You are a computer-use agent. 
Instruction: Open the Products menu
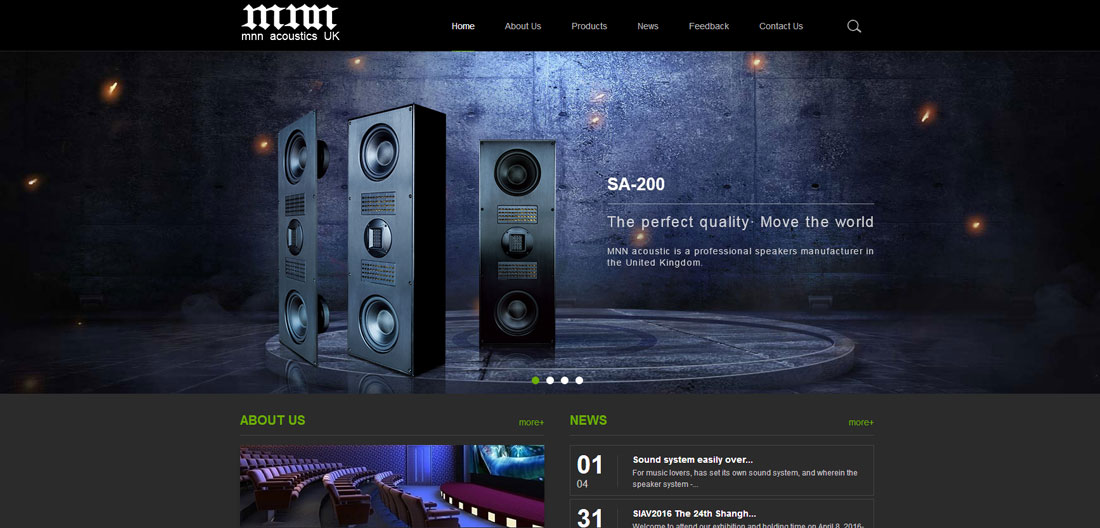tap(589, 26)
